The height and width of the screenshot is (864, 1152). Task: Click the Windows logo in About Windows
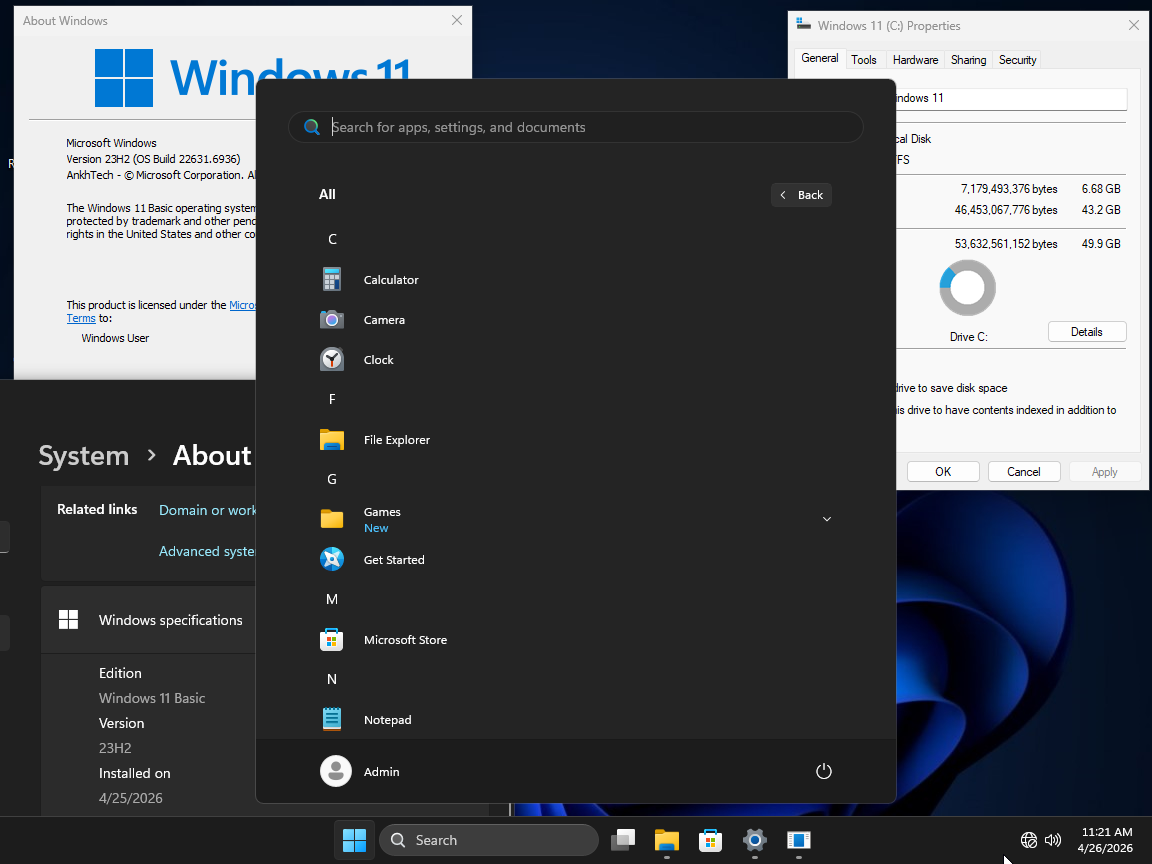point(124,78)
